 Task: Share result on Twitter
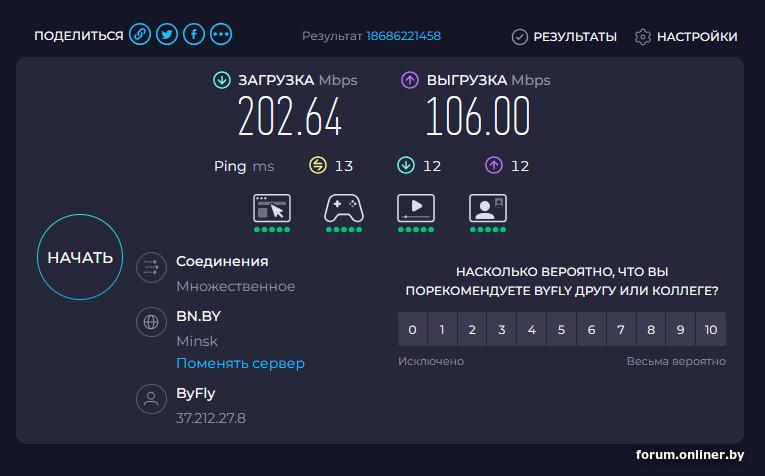pyautogui.click(x=167, y=36)
